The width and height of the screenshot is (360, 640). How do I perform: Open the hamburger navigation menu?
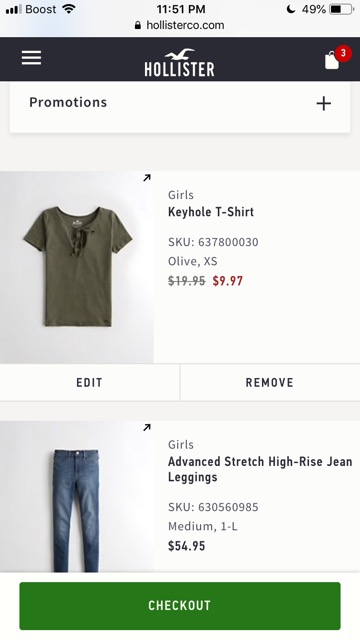click(31, 58)
